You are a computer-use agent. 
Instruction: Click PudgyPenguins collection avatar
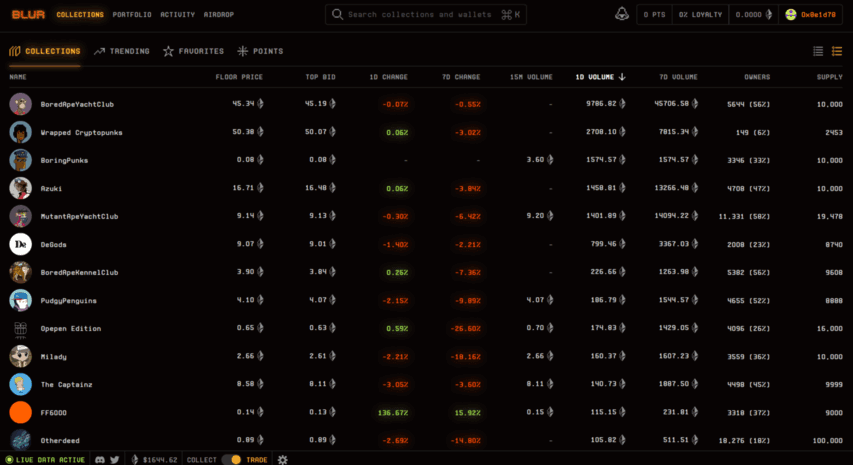[21, 300]
